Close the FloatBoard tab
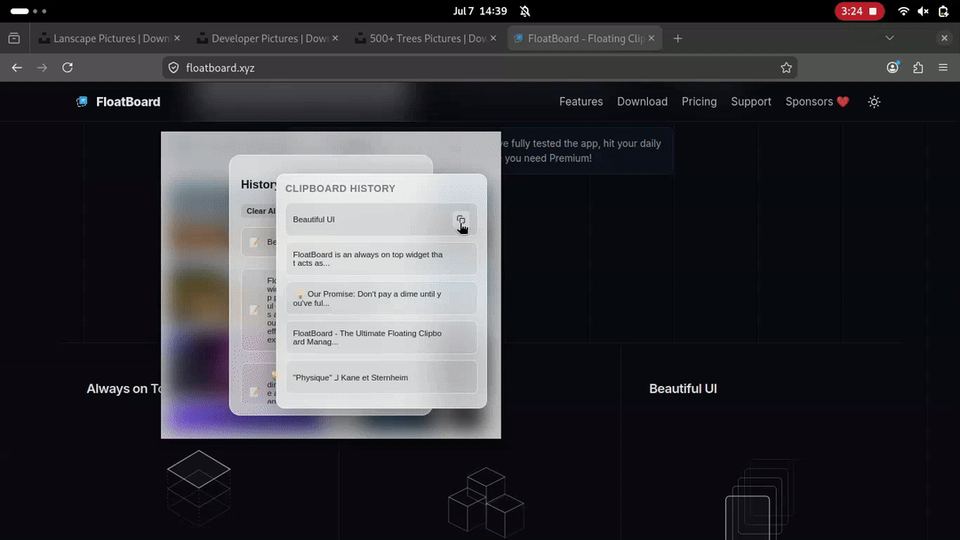 click(651, 38)
